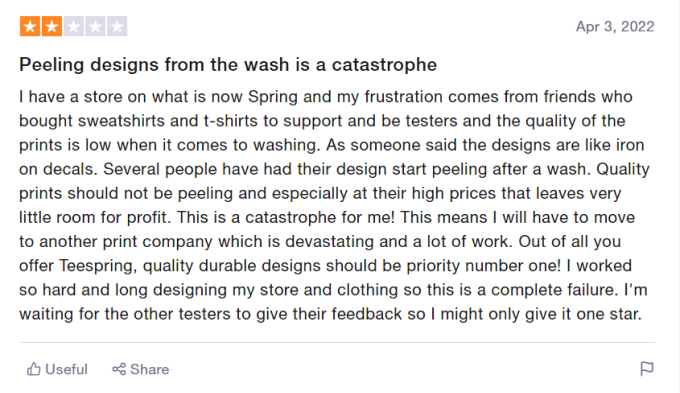Screen dimensions: 680x393
Task: Click the share network icon
Action: (119, 369)
